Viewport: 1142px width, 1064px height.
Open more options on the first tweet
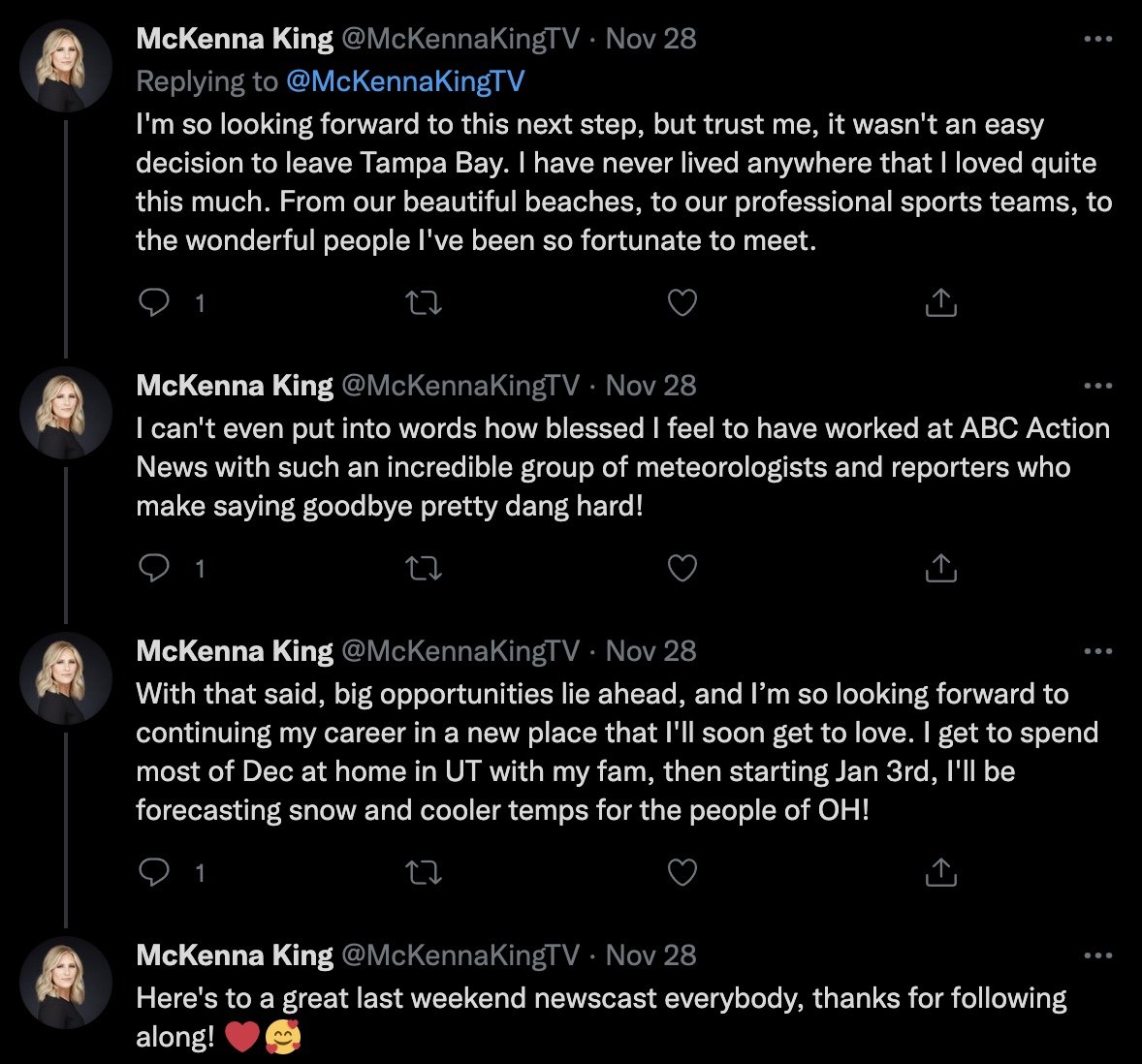coord(1097,40)
